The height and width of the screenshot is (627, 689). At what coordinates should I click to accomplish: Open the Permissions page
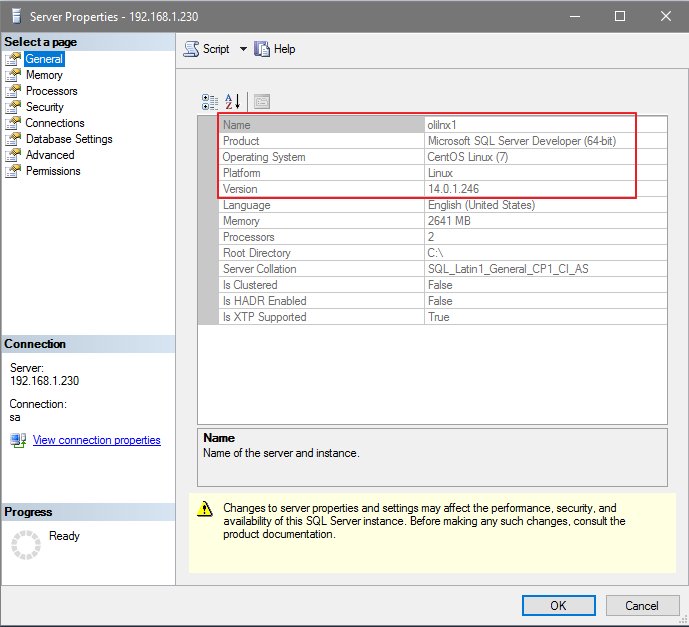click(53, 171)
